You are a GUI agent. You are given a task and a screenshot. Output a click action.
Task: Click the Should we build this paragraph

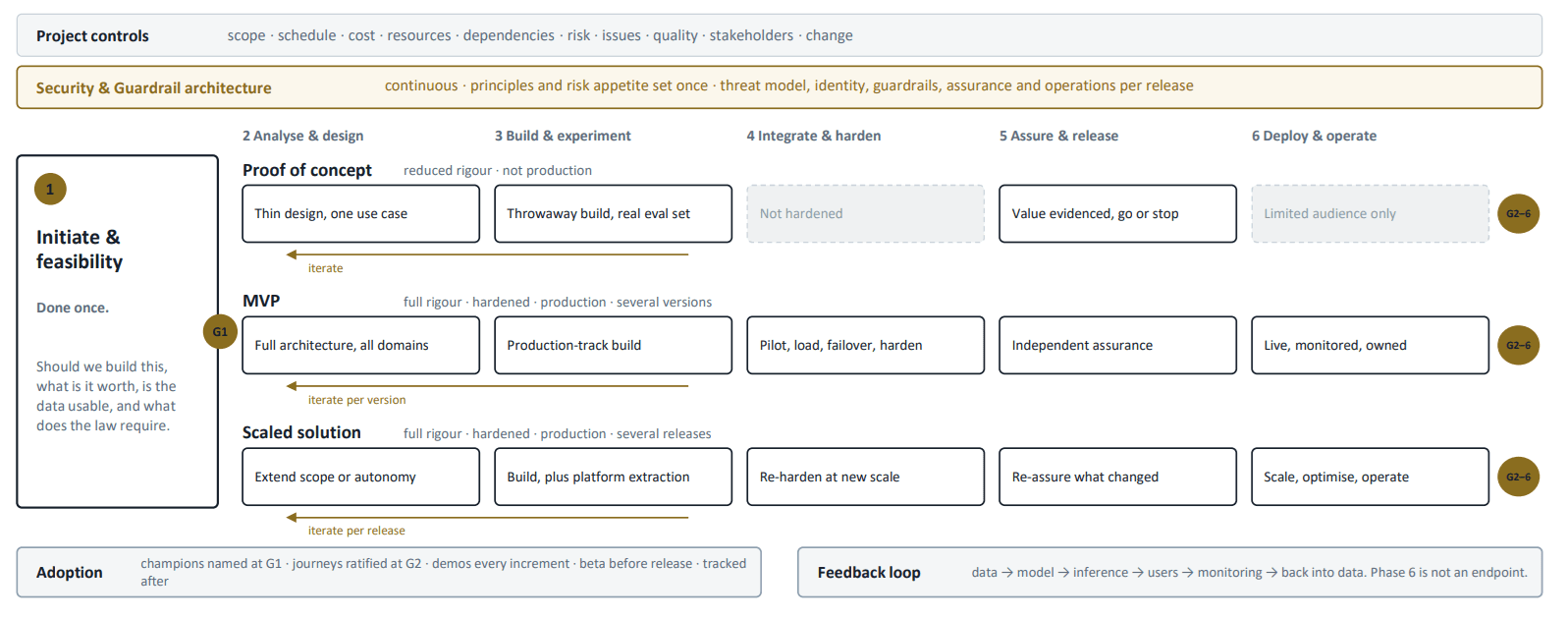click(106, 396)
